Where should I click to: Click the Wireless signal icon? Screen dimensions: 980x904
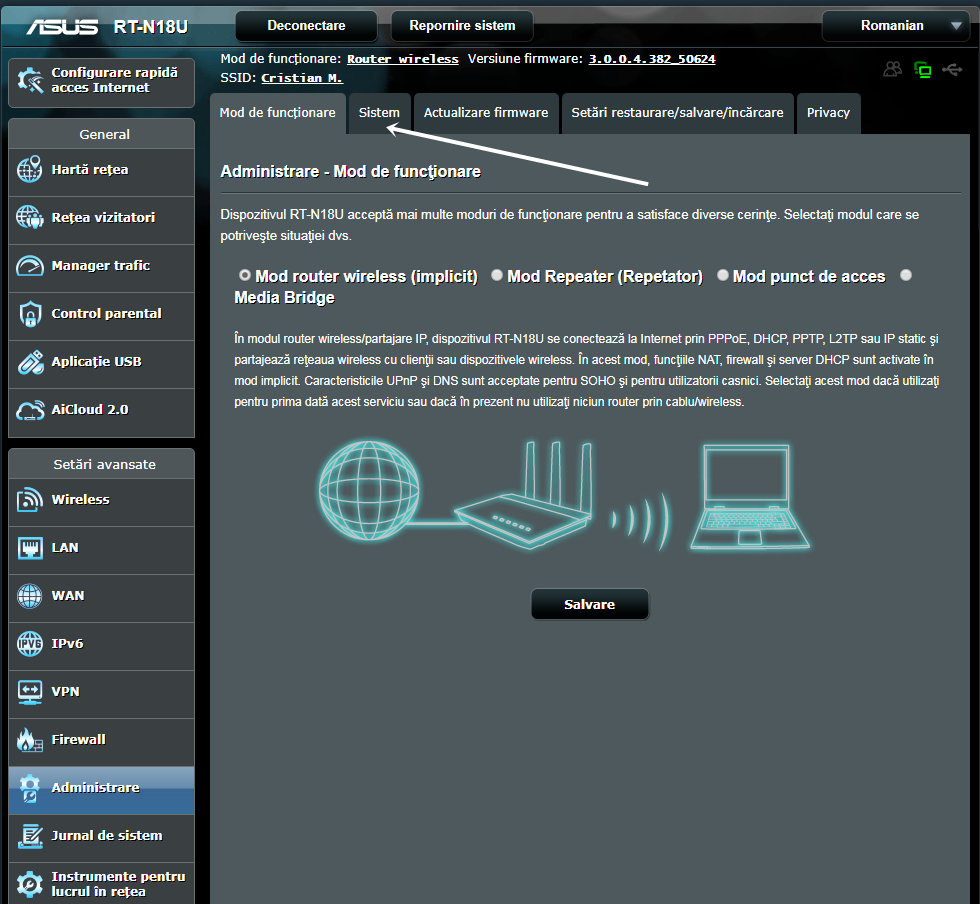(29, 500)
